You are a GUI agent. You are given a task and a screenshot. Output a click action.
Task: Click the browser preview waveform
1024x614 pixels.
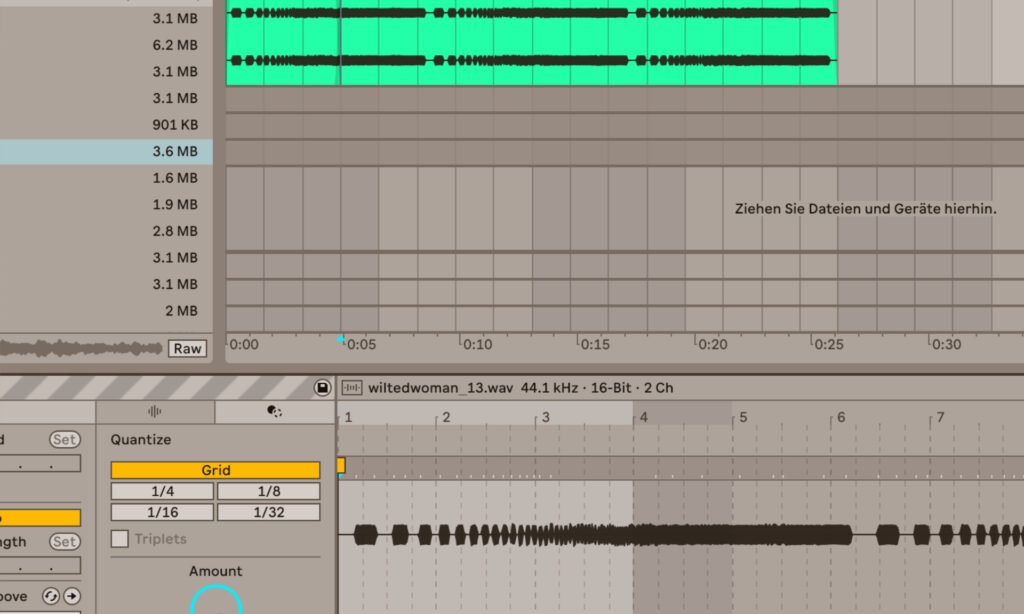(81, 348)
